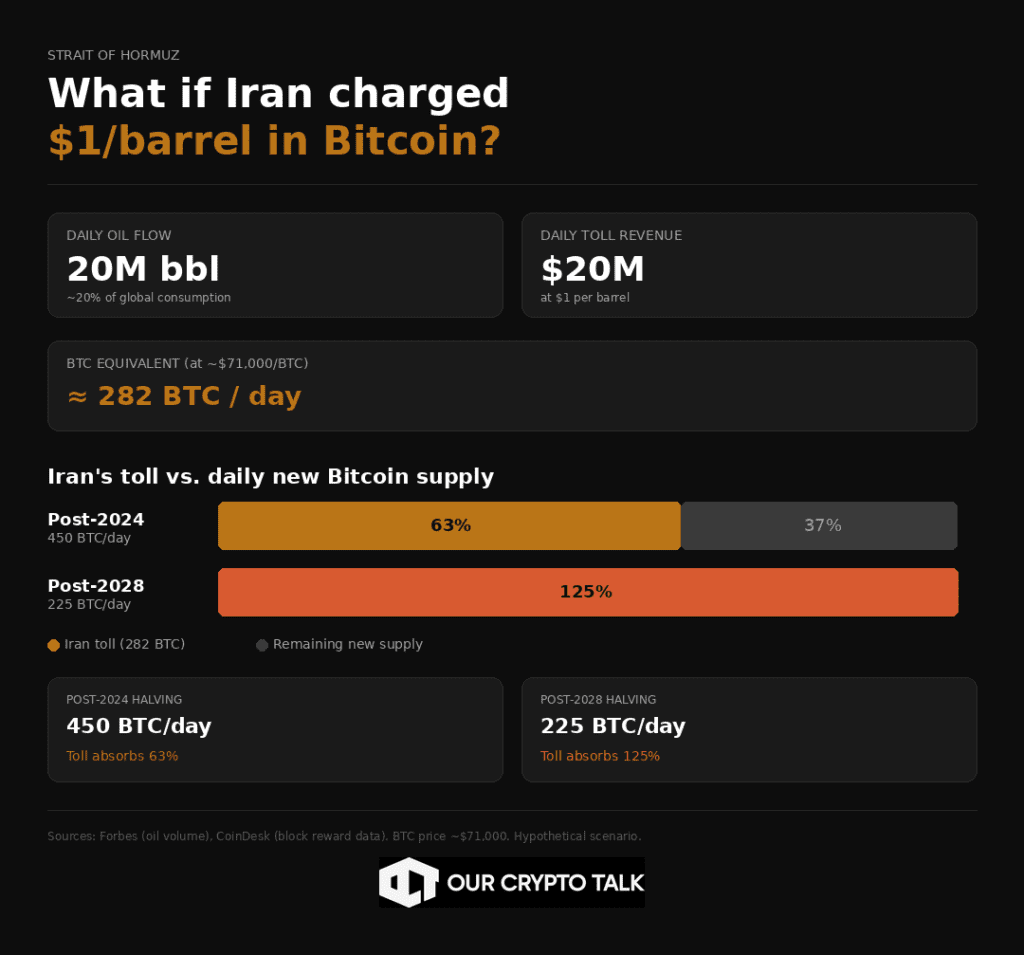Click the Toll absorbs 125% text
The image size is (1024, 955).
600,756
